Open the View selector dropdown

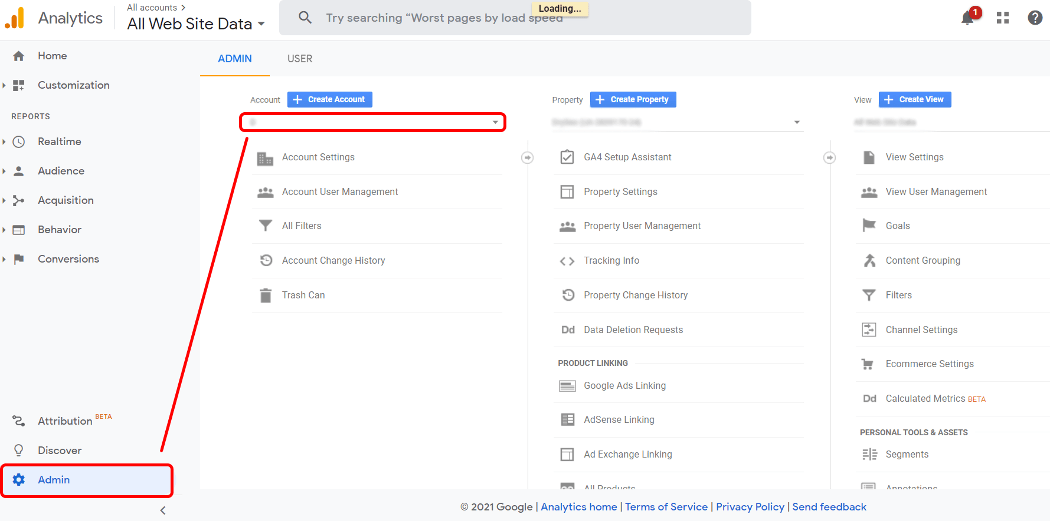point(953,122)
